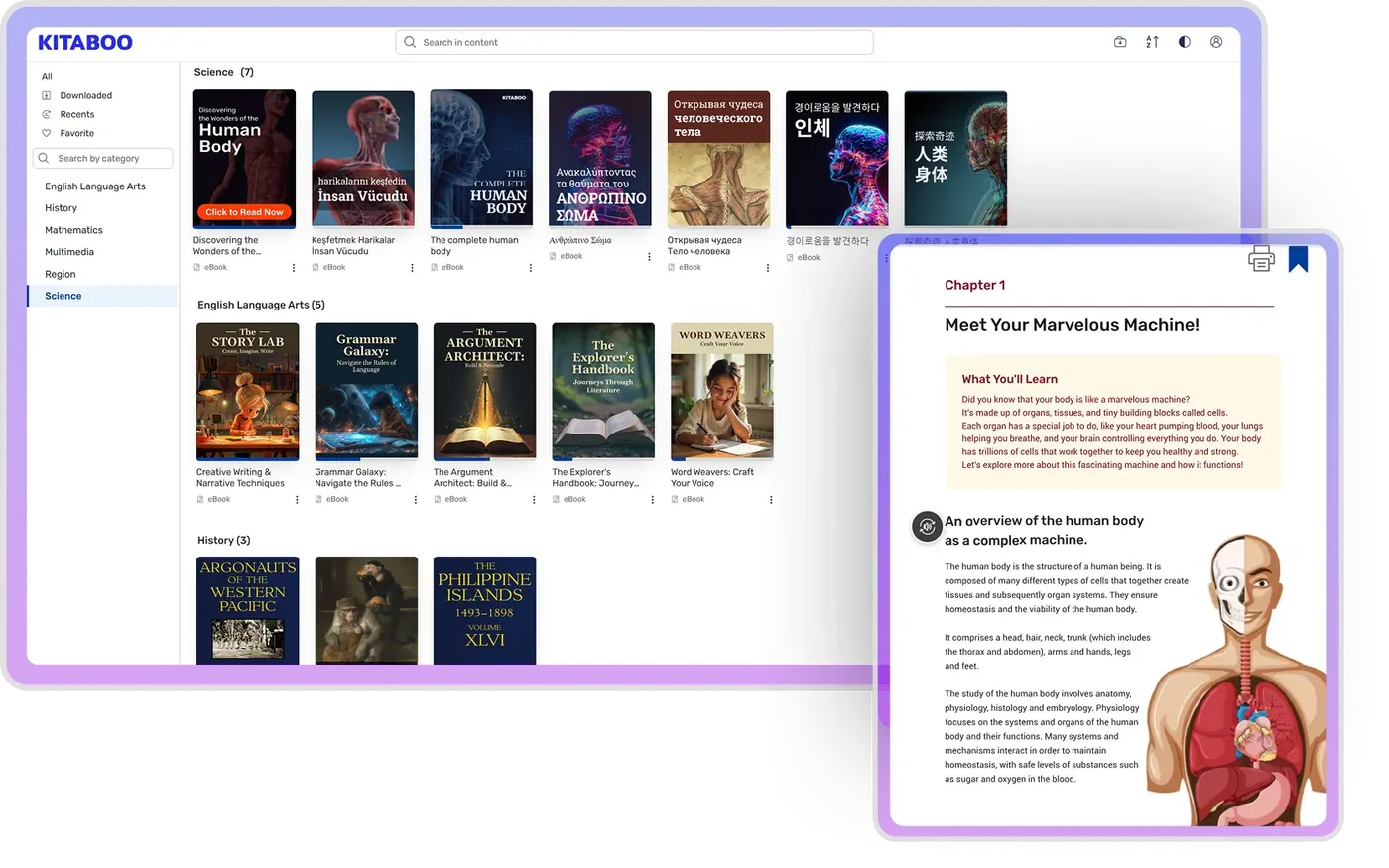Open options menu for Grammar Galaxy book
Screen dimensions: 1389x868
(416, 500)
